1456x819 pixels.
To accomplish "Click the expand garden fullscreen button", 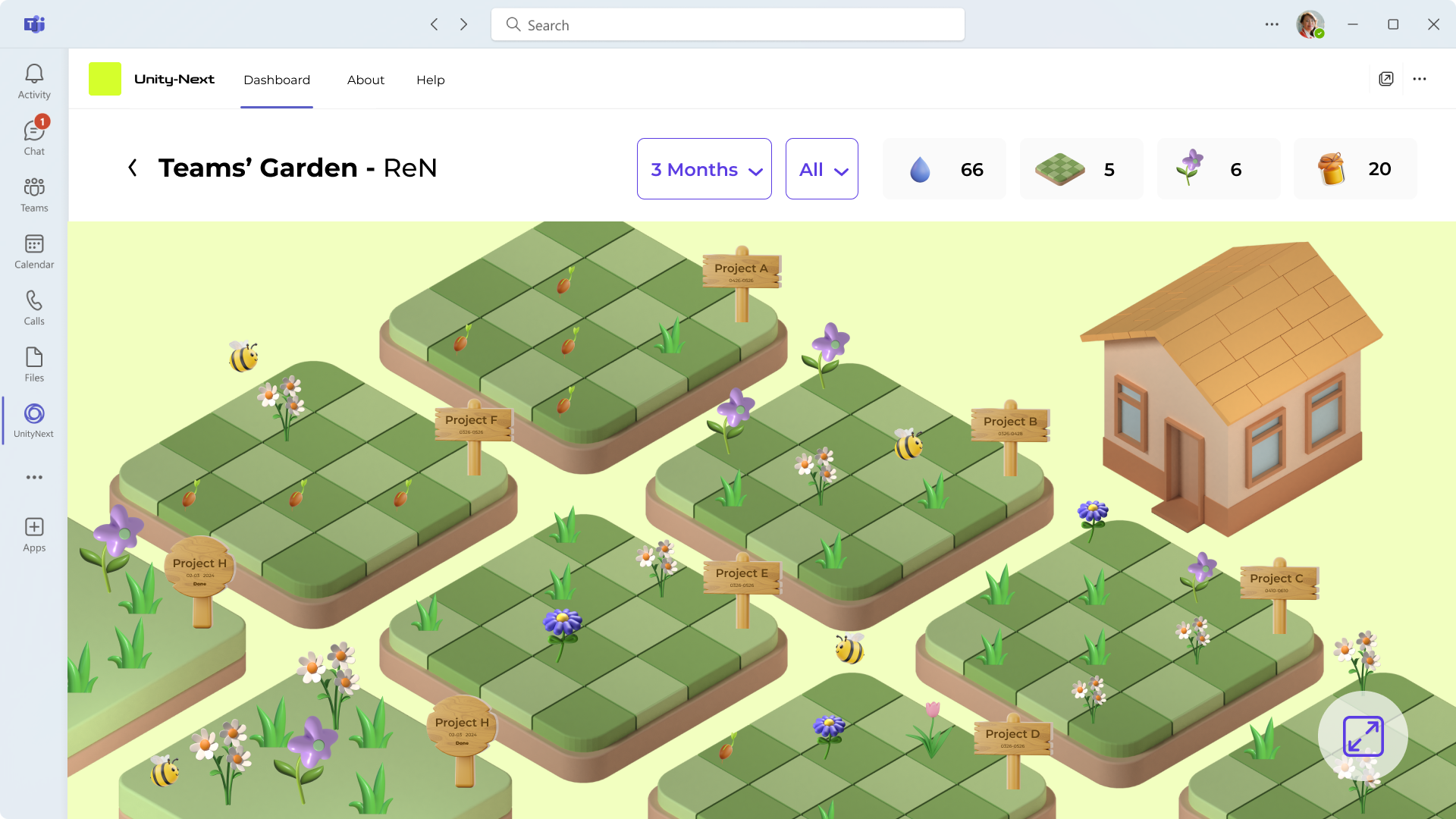I will [x=1363, y=736].
